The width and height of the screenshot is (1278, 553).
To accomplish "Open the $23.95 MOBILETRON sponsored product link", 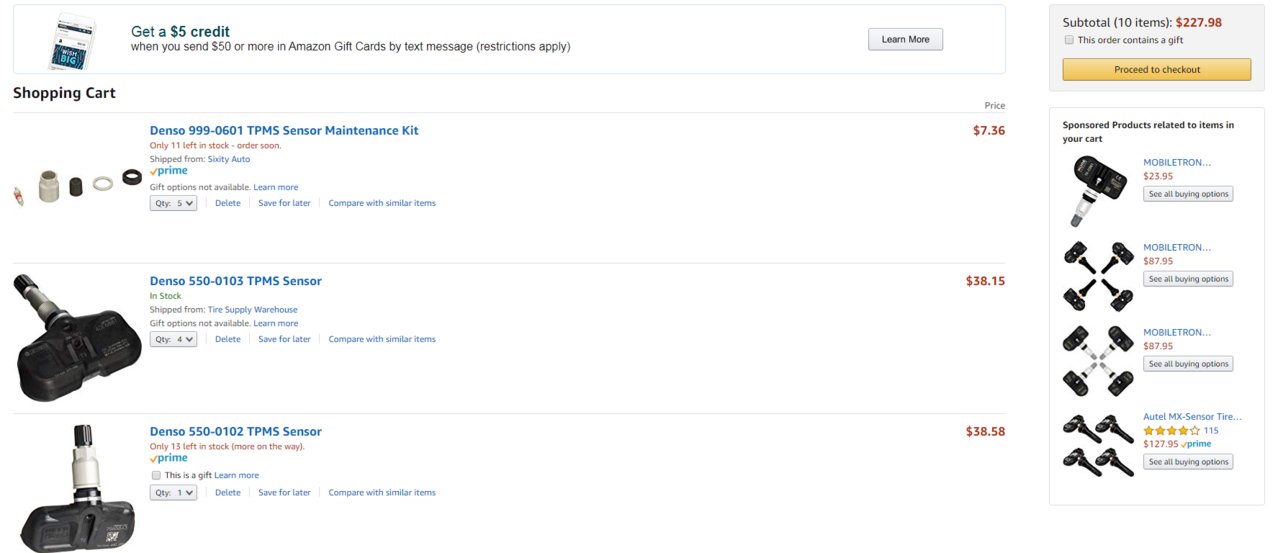I will 1177,162.
